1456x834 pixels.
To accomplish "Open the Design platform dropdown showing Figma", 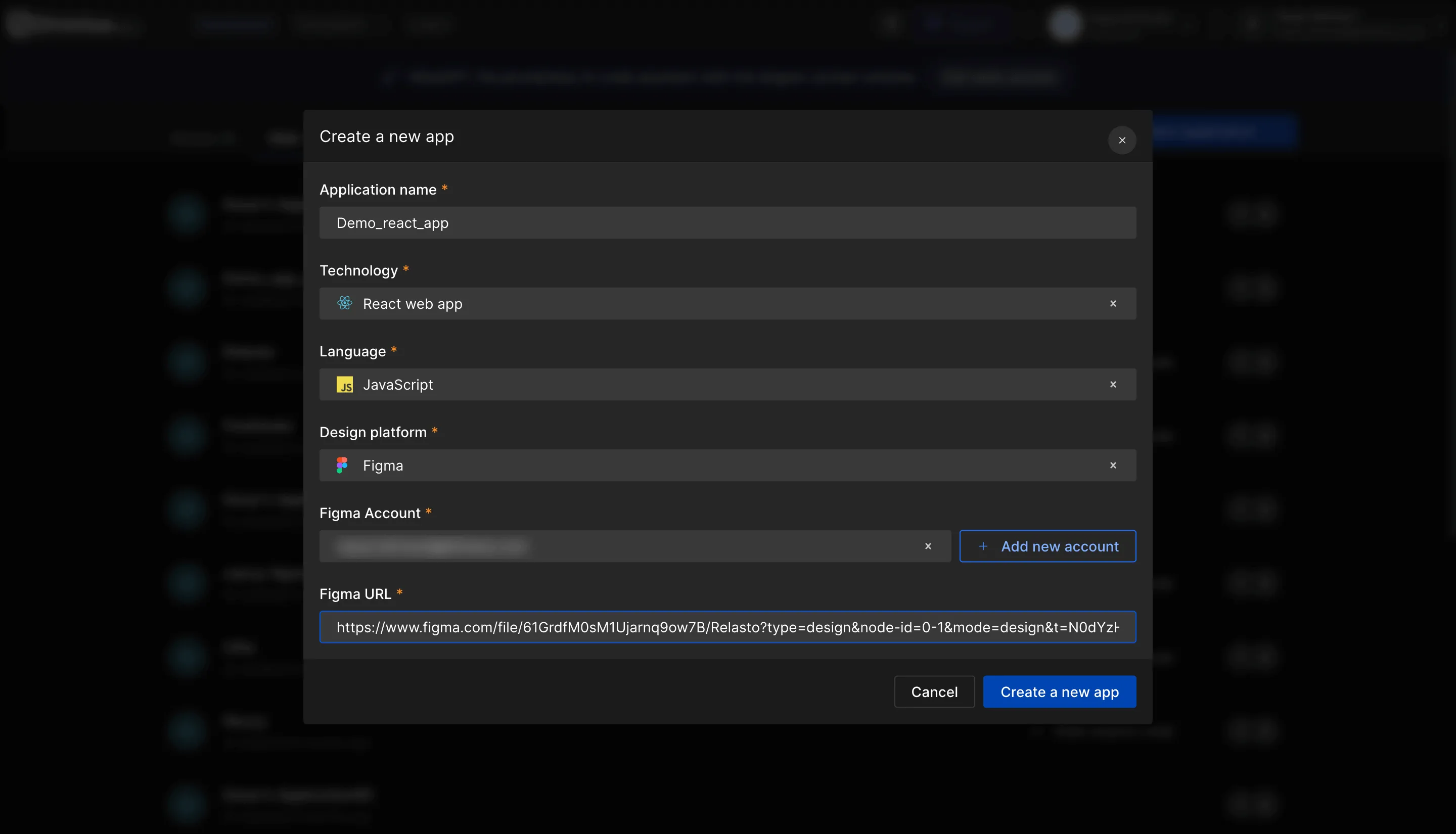I will (x=727, y=465).
